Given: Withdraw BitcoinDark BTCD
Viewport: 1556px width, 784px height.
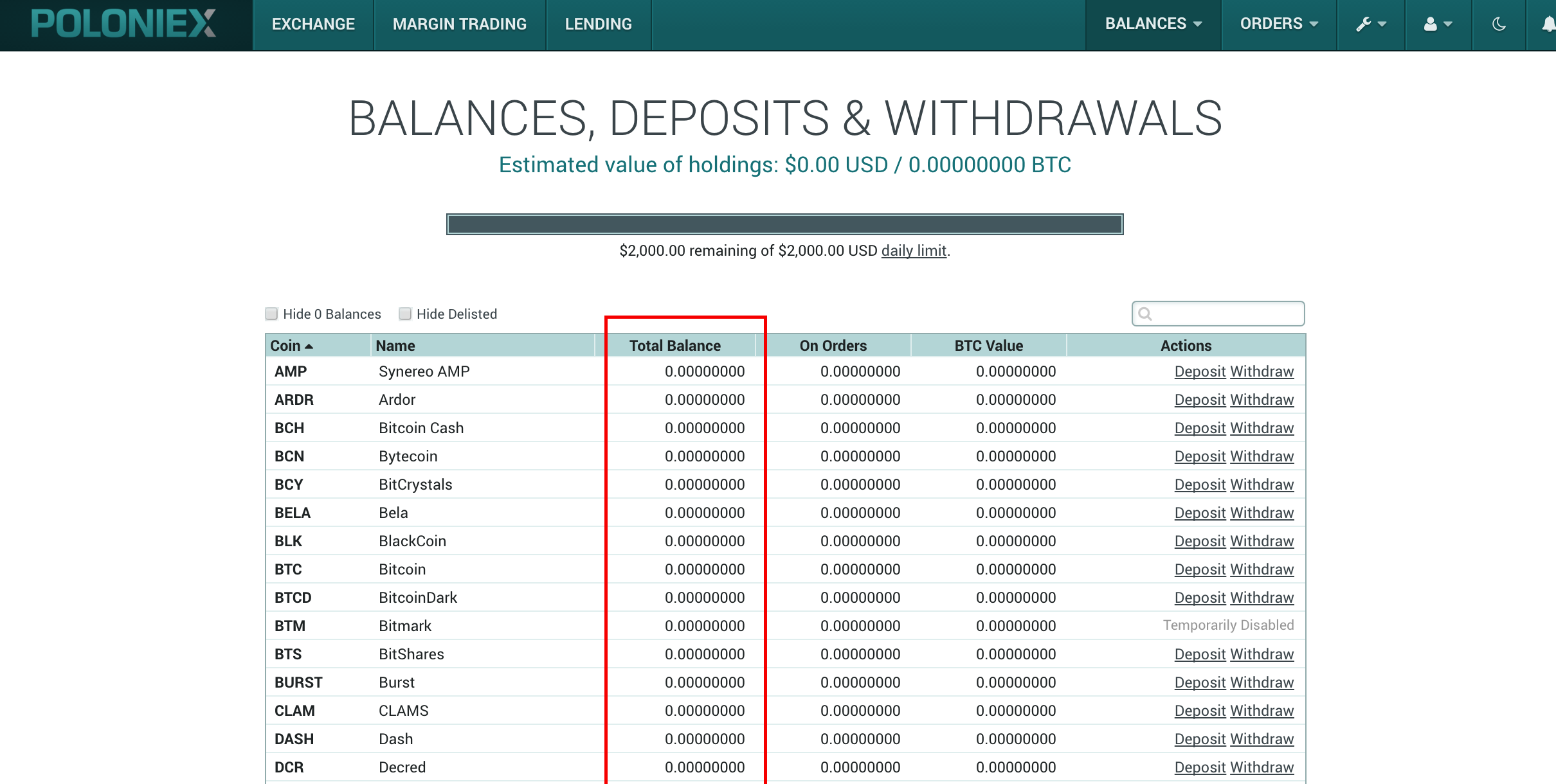Looking at the screenshot, I should click(x=1262, y=598).
